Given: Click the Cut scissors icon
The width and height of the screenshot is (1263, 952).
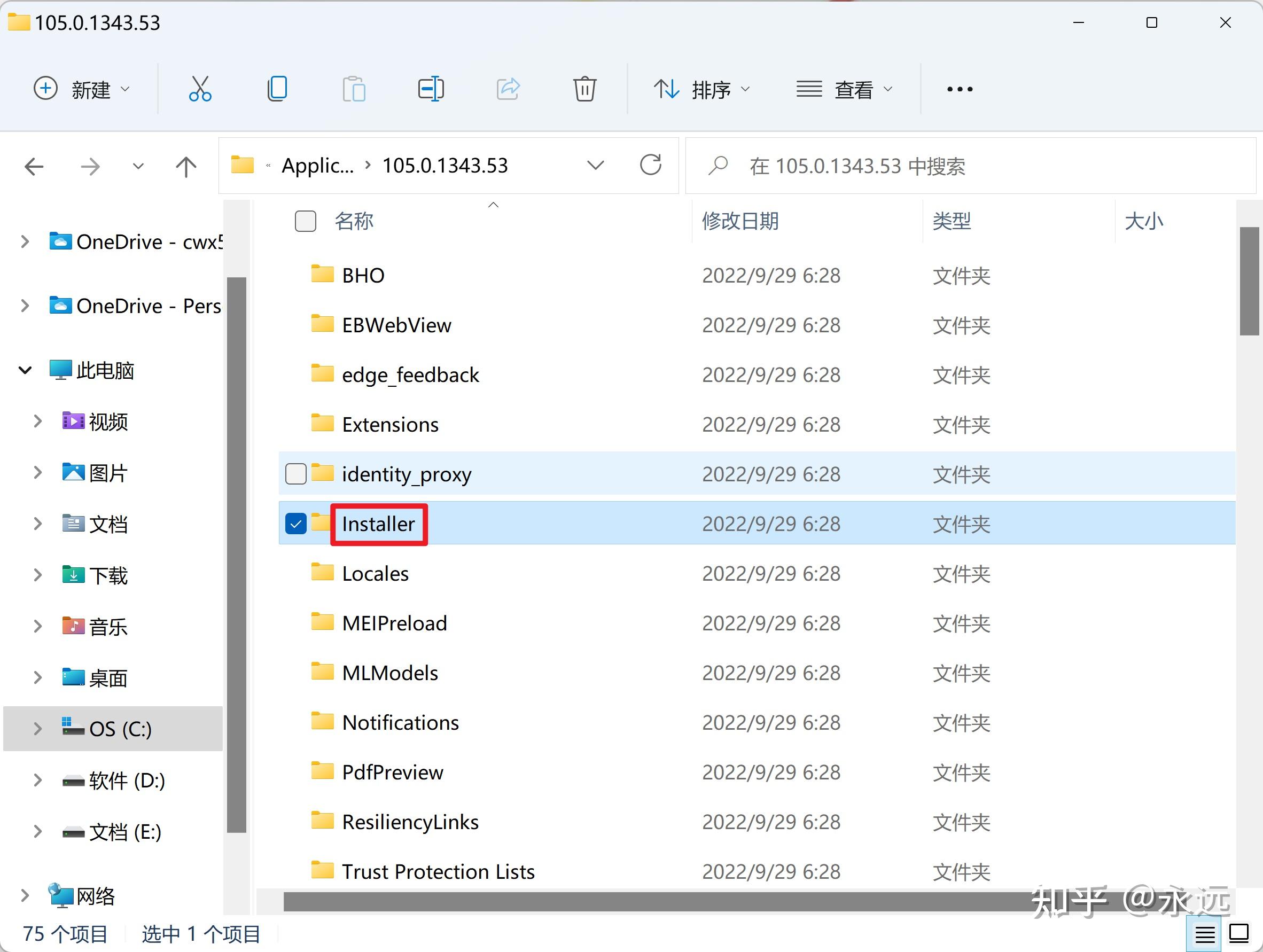Looking at the screenshot, I should 200,89.
